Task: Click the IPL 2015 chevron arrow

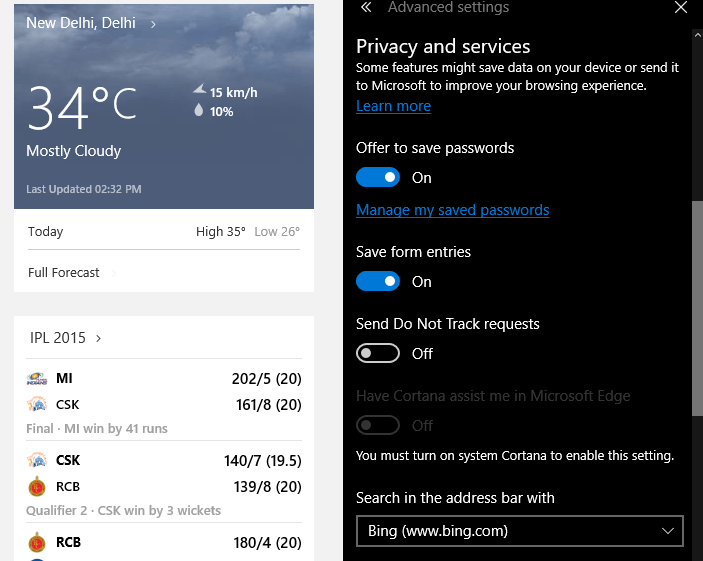Action: click(x=99, y=338)
